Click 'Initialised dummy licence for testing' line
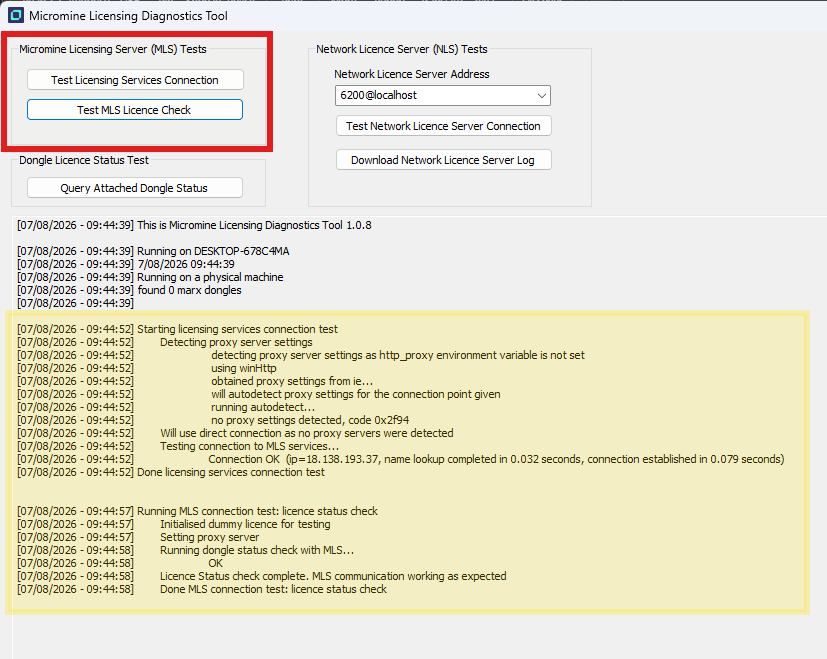 245,524
